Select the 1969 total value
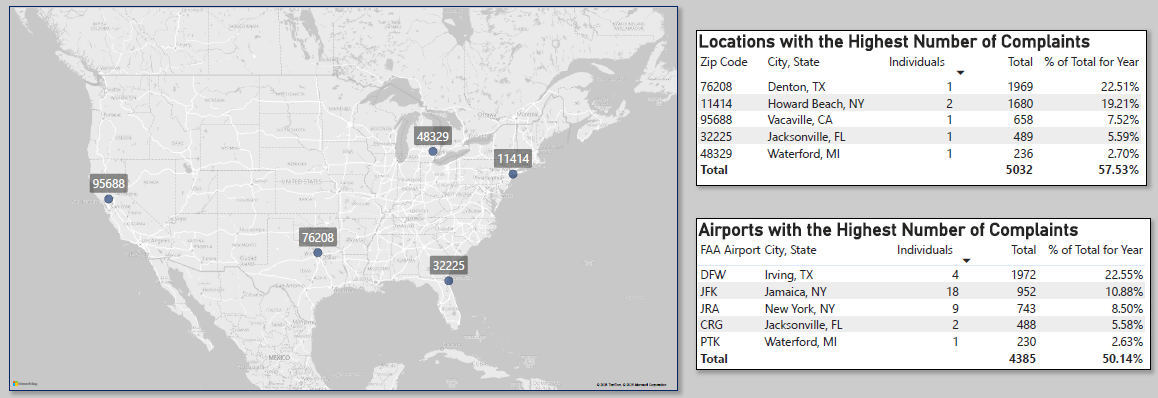Viewport: 1158px width, 398px height. 1020,86
